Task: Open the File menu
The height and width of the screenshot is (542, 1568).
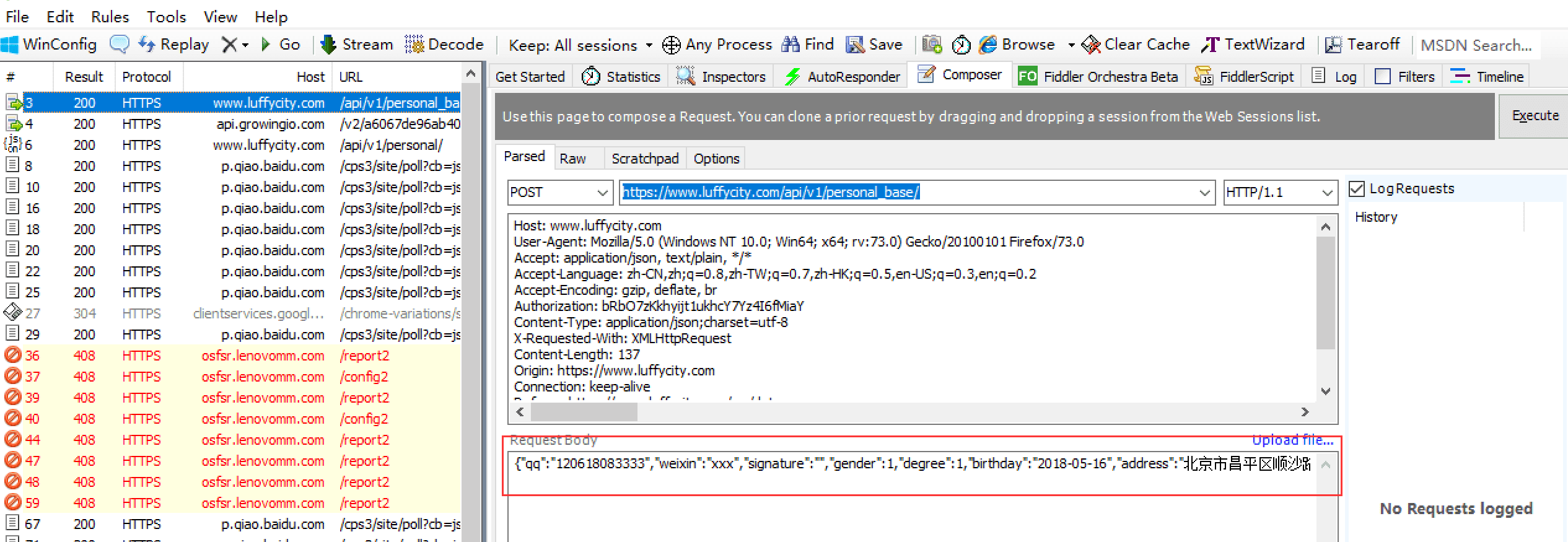Action: 17,17
